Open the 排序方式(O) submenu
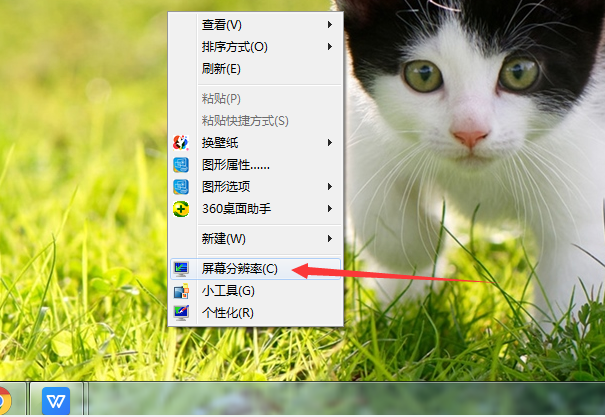 pyautogui.click(x=255, y=47)
